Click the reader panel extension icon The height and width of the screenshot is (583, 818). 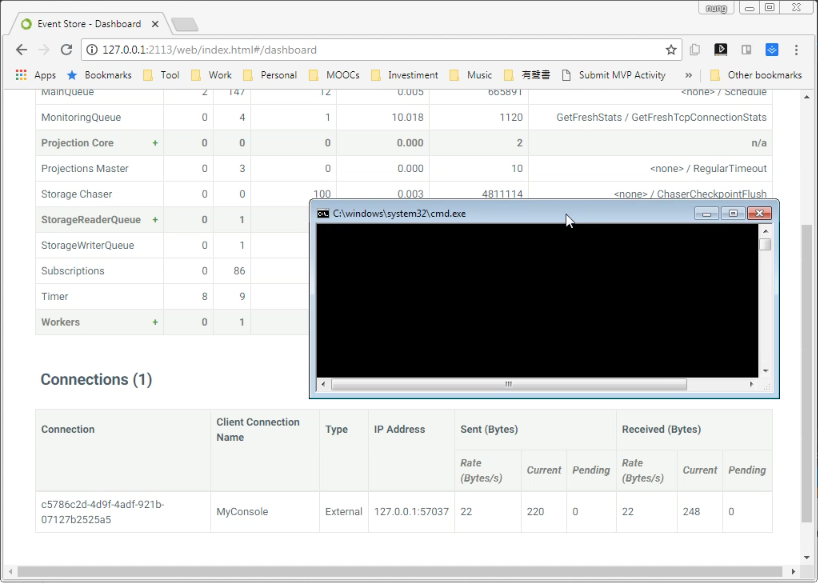746,50
